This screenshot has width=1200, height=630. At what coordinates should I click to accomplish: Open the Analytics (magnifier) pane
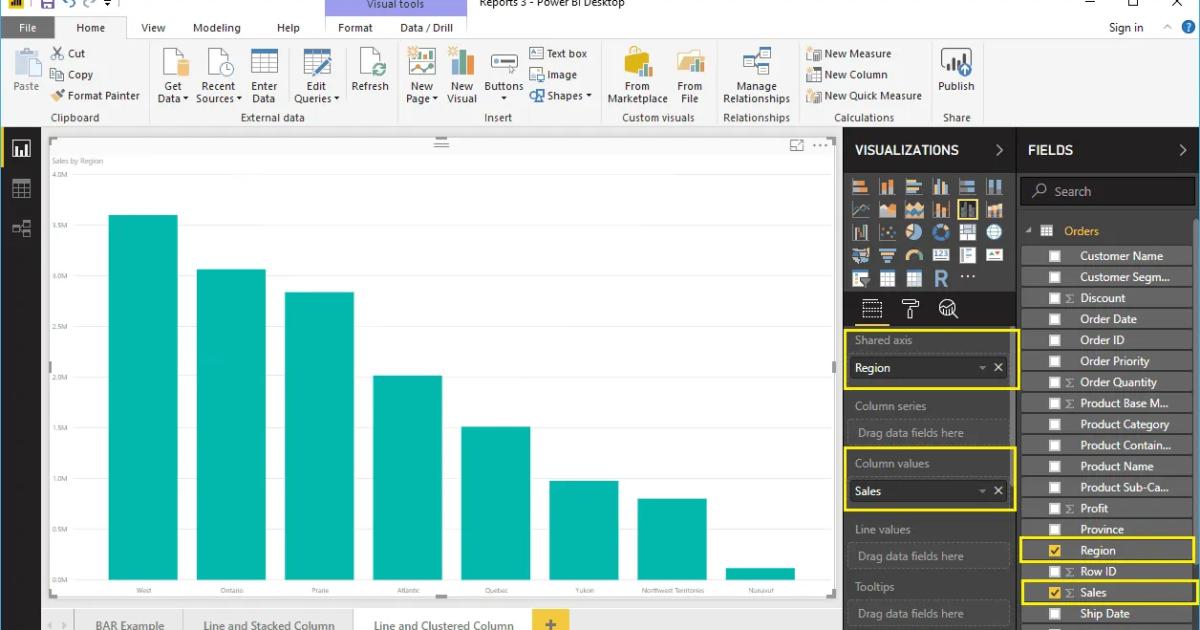pos(948,308)
